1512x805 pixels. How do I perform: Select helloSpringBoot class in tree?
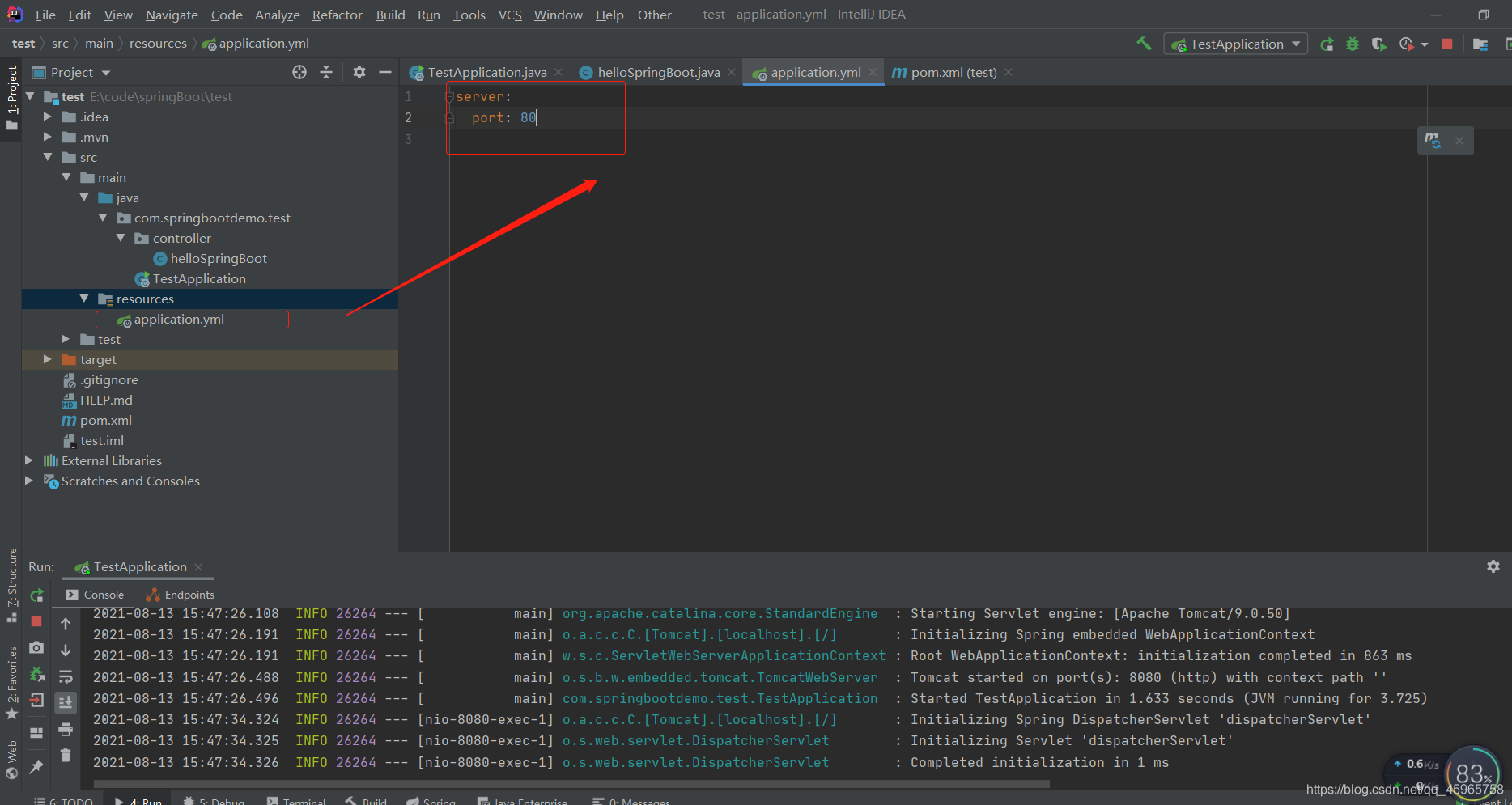coord(219,258)
